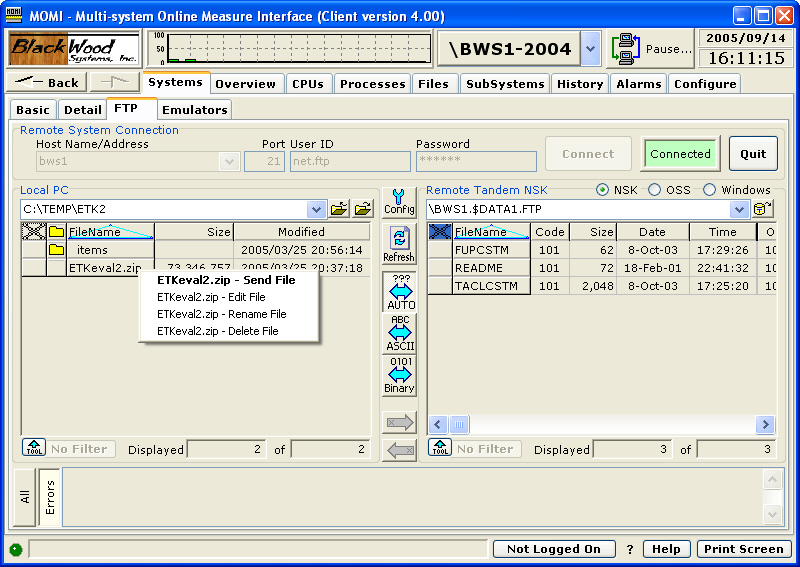Expand the Host Name/Address dropdown

point(230,162)
